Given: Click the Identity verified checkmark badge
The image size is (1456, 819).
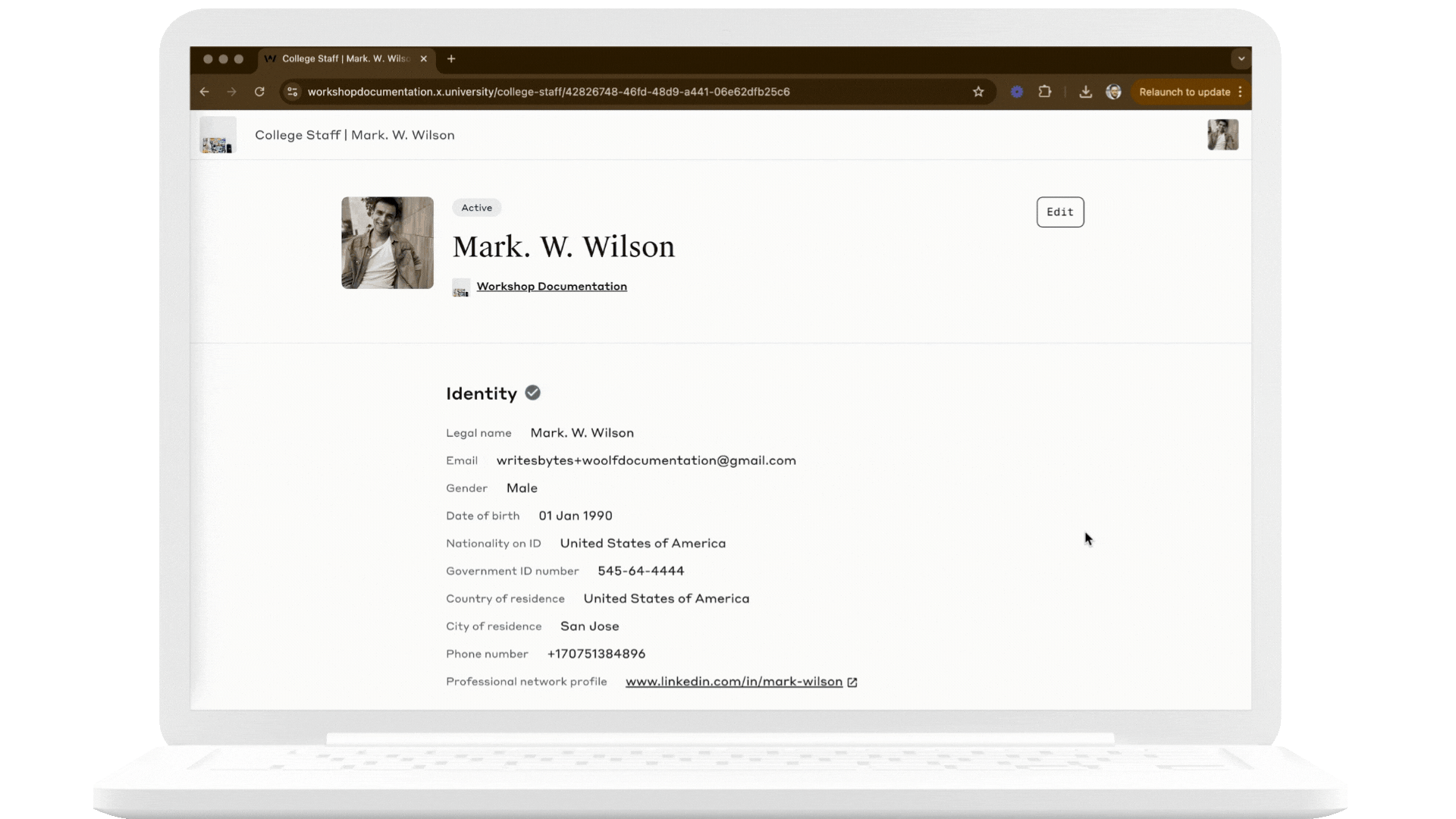Looking at the screenshot, I should tap(532, 392).
